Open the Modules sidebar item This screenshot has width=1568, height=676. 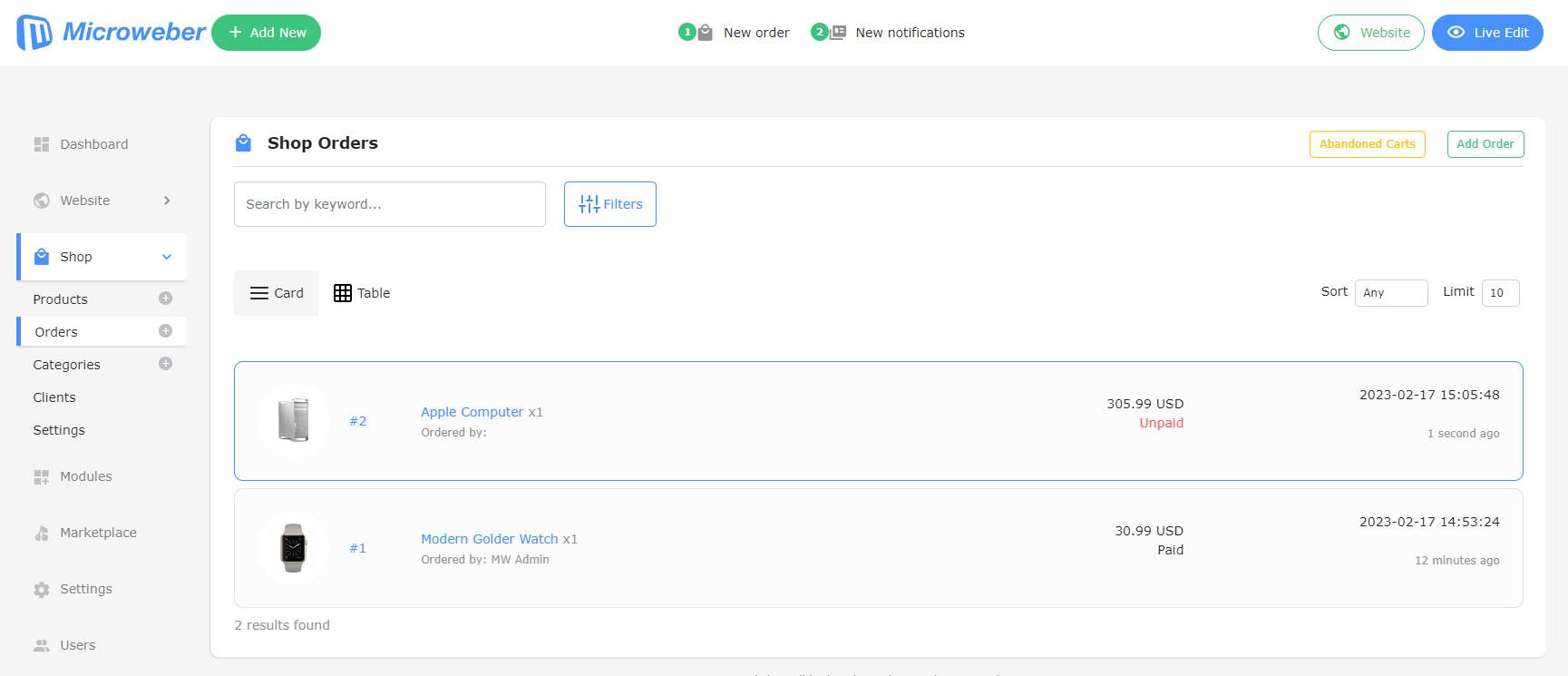coord(85,476)
